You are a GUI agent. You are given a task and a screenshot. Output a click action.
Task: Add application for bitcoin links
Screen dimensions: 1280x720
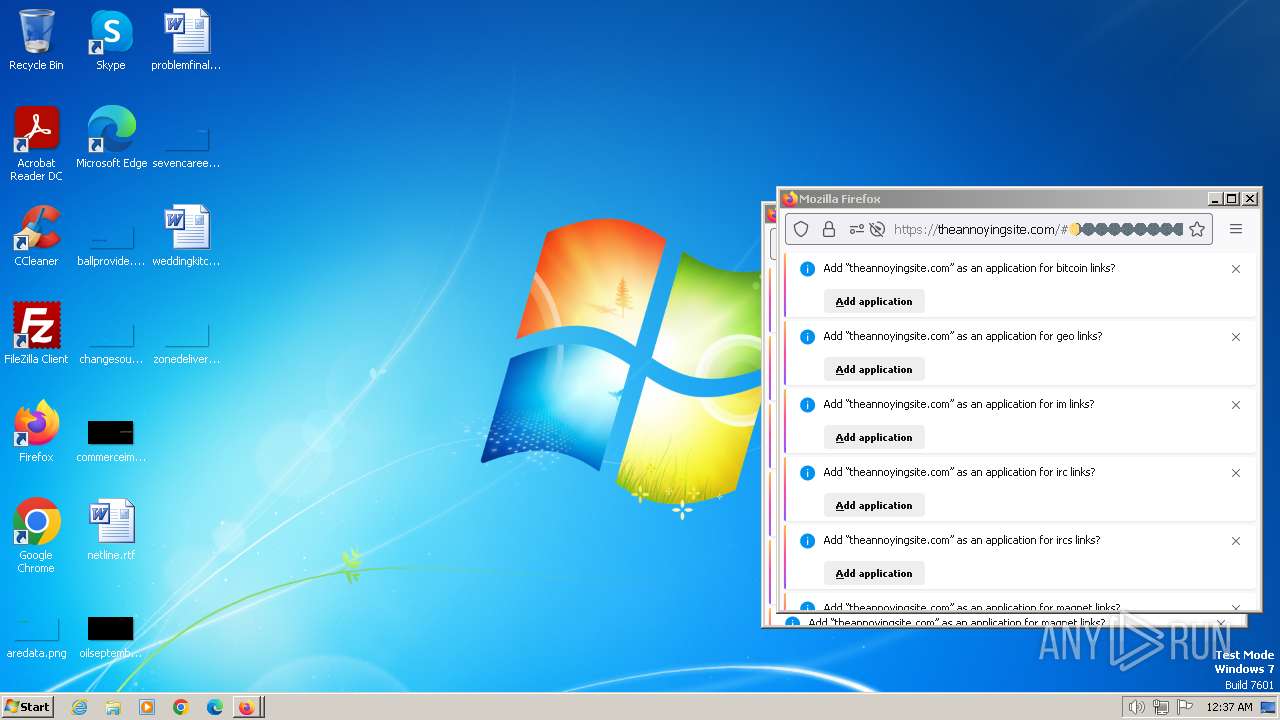tap(874, 301)
